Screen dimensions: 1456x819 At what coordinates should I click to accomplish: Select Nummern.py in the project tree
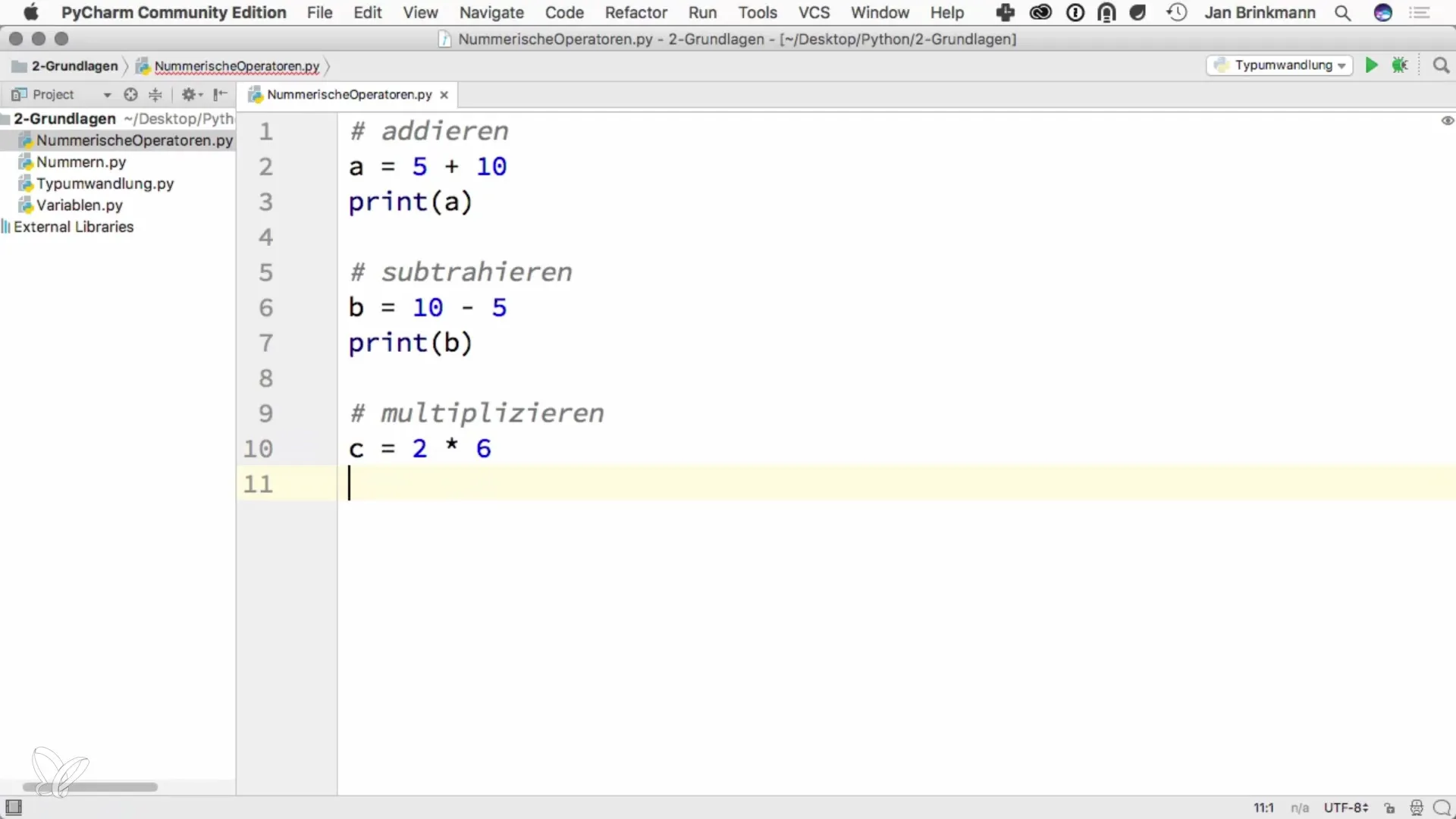point(81,162)
